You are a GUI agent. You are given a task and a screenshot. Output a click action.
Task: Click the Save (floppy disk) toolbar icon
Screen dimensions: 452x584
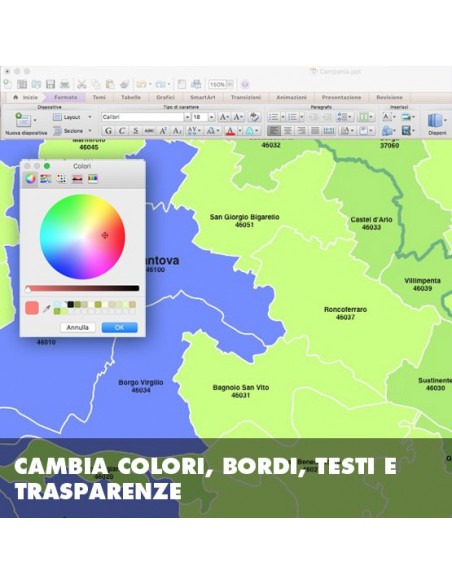click(x=50, y=85)
